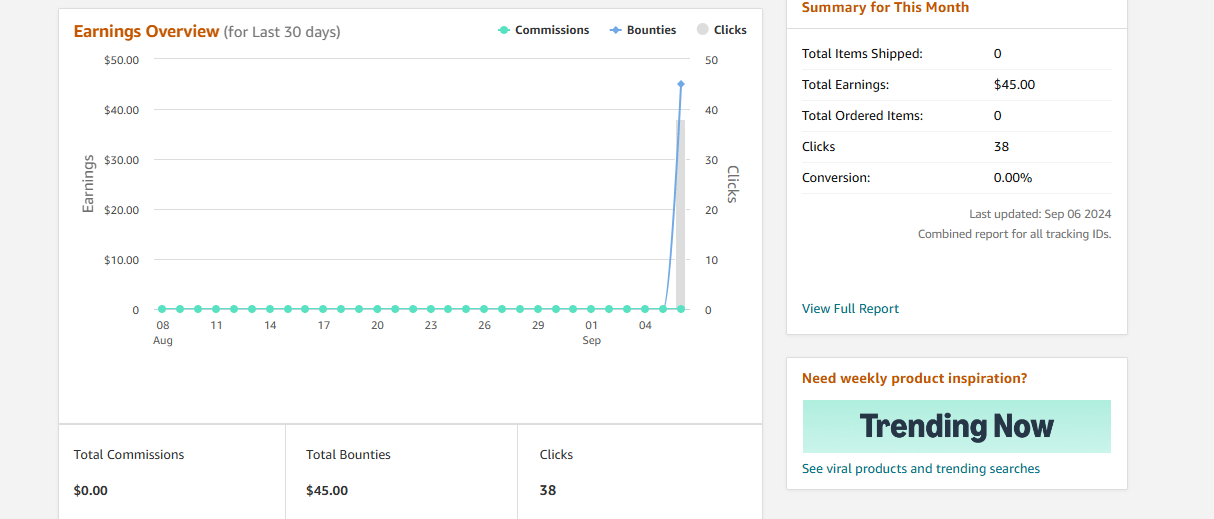Click the Total Earnings row in summary
This screenshot has height=519, width=1214.
[955, 85]
